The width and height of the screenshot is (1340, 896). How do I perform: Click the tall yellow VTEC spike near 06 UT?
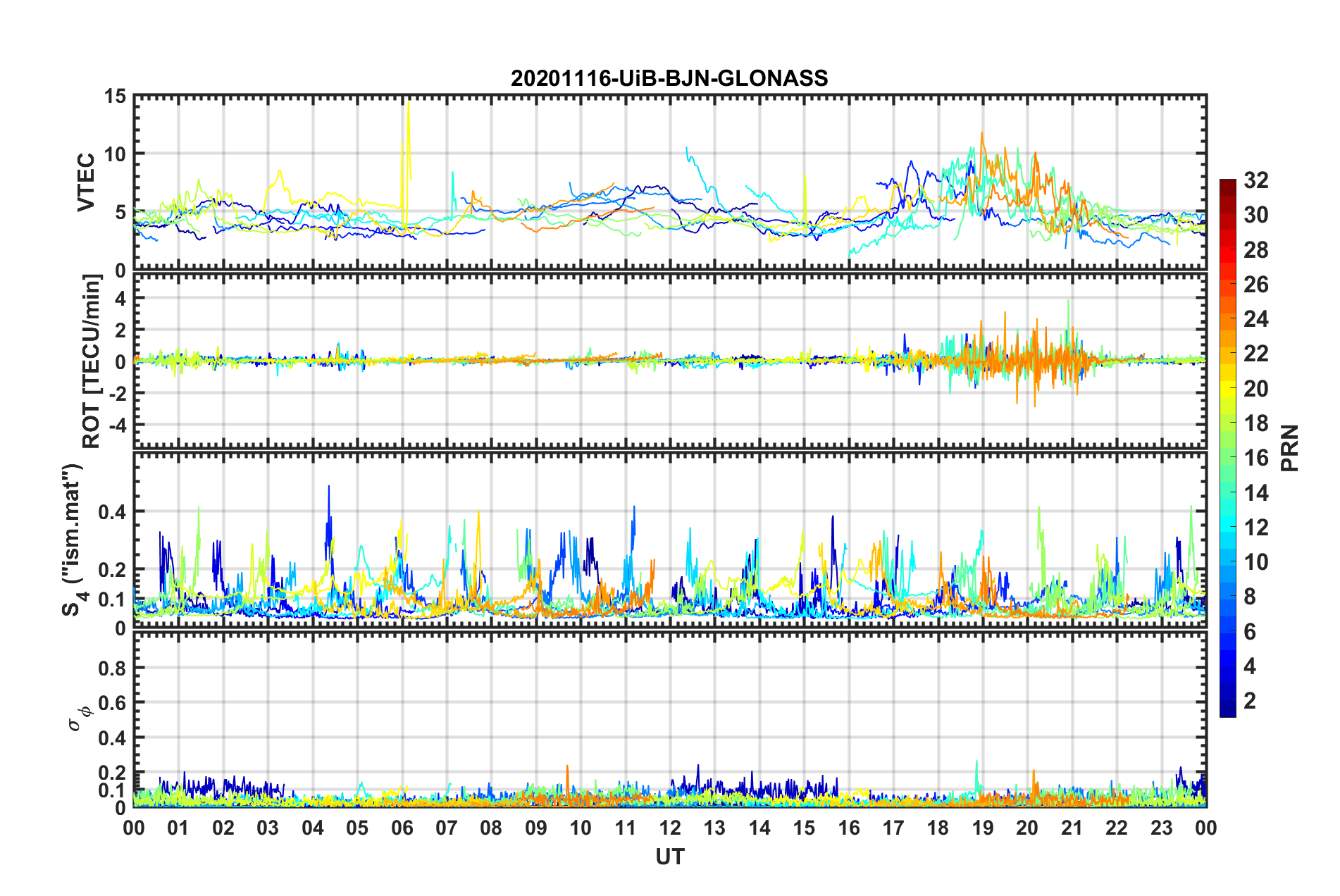click(408, 141)
